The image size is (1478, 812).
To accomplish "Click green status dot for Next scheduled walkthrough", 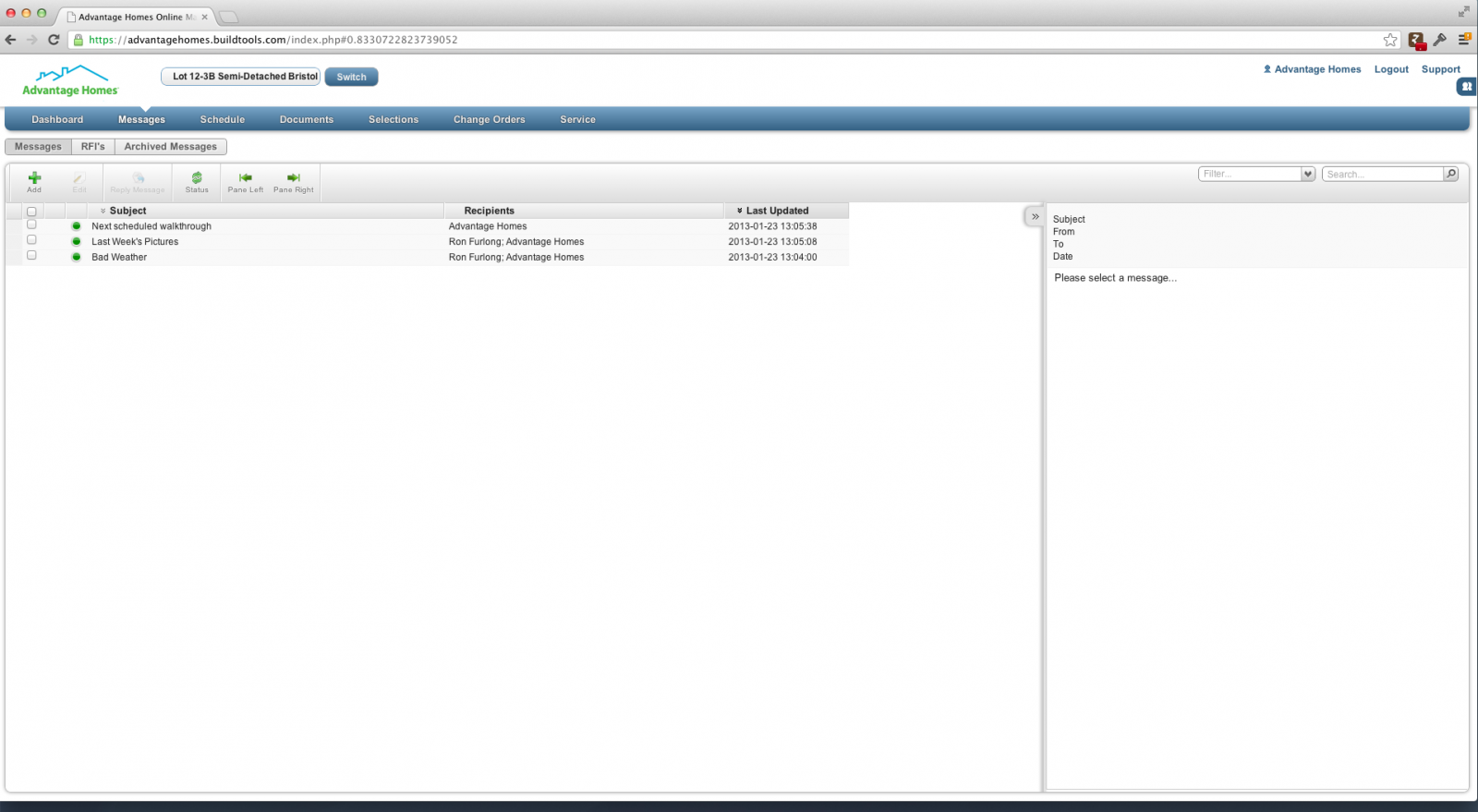I will click(77, 225).
